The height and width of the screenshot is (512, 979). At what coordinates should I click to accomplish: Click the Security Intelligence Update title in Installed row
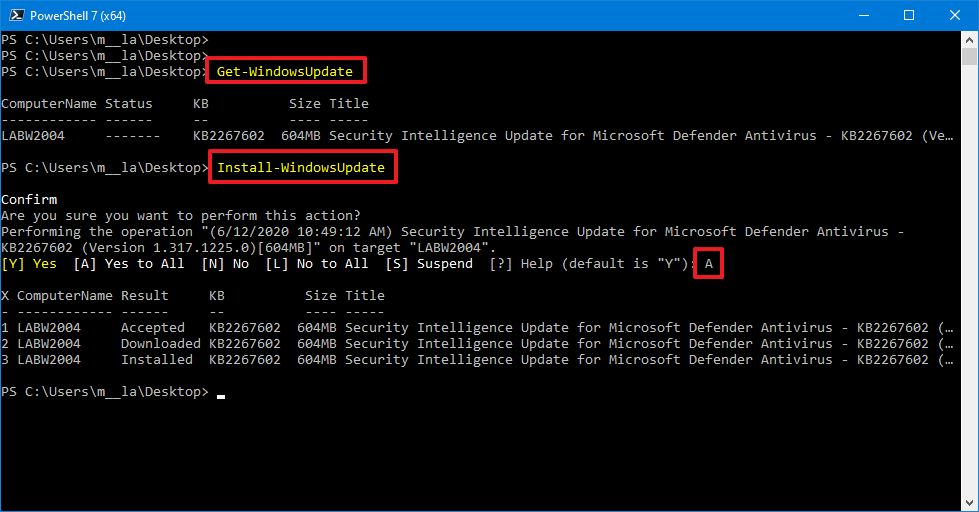tap(649, 360)
